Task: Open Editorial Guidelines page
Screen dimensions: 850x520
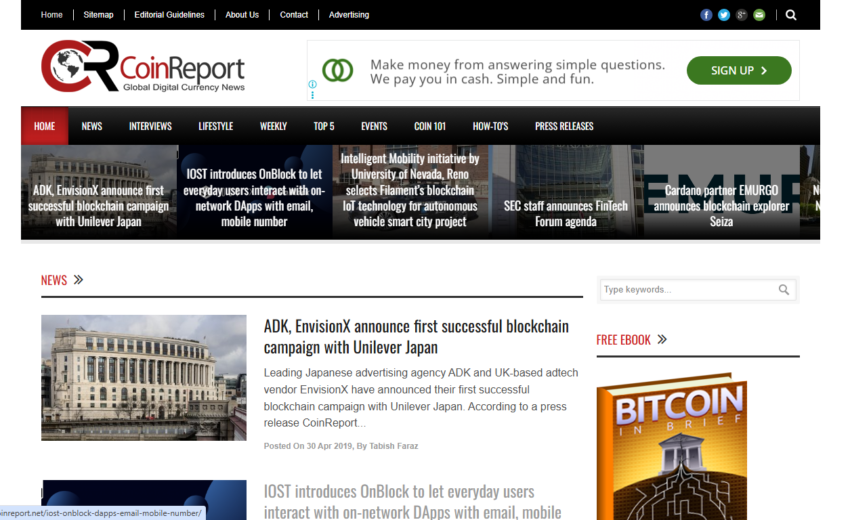Action: point(169,15)
